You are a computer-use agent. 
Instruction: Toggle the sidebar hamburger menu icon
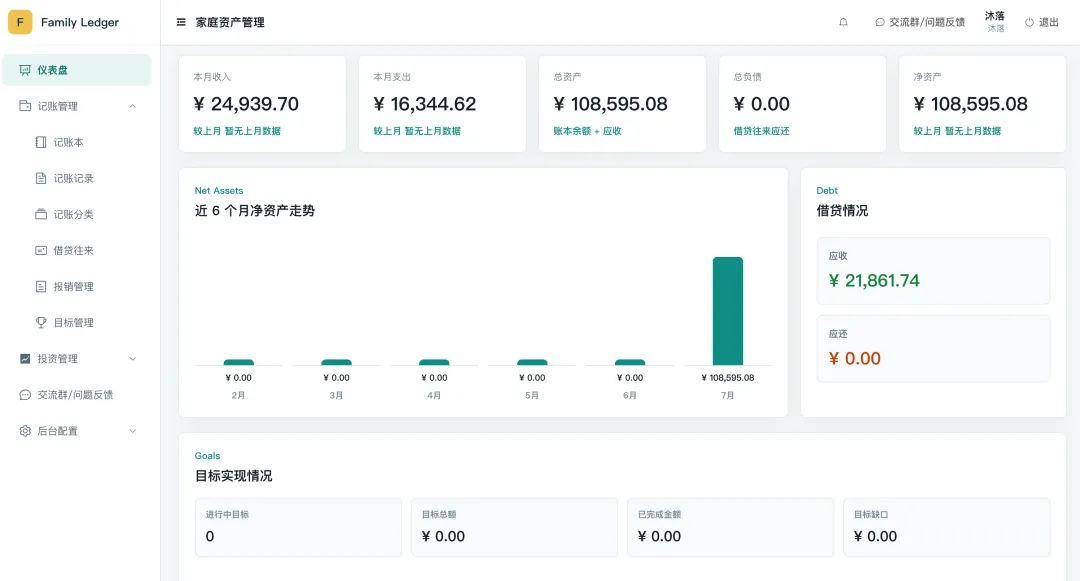[181, 22]
